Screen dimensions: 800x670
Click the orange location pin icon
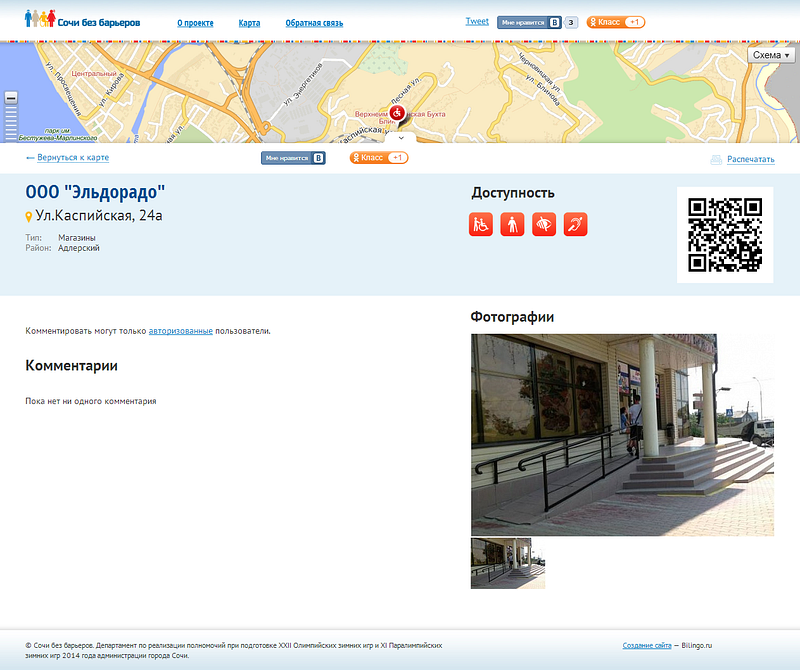pyautogui.click(x=29, y=217)
